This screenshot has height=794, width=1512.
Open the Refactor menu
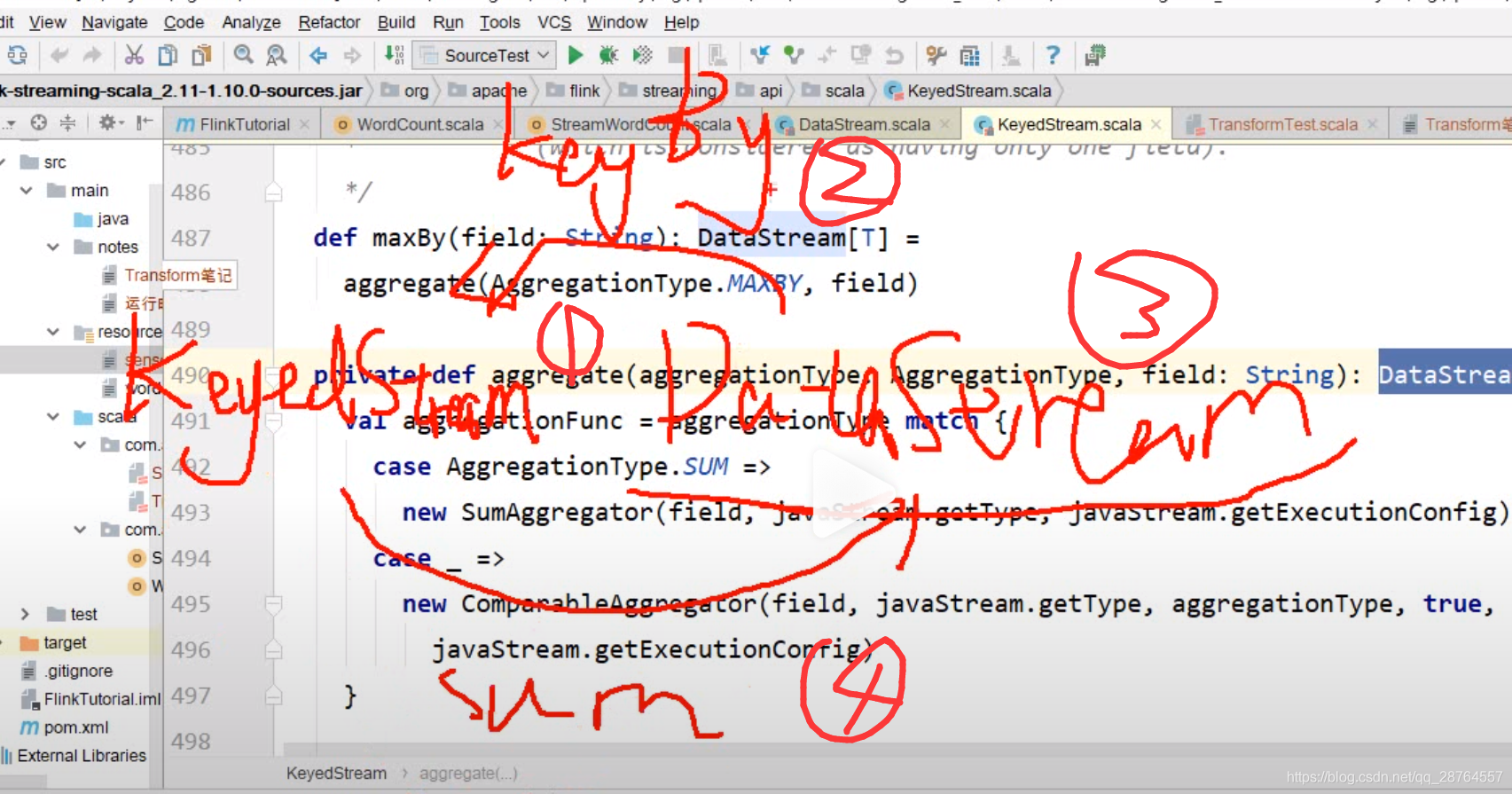click(x=329, y=22)
